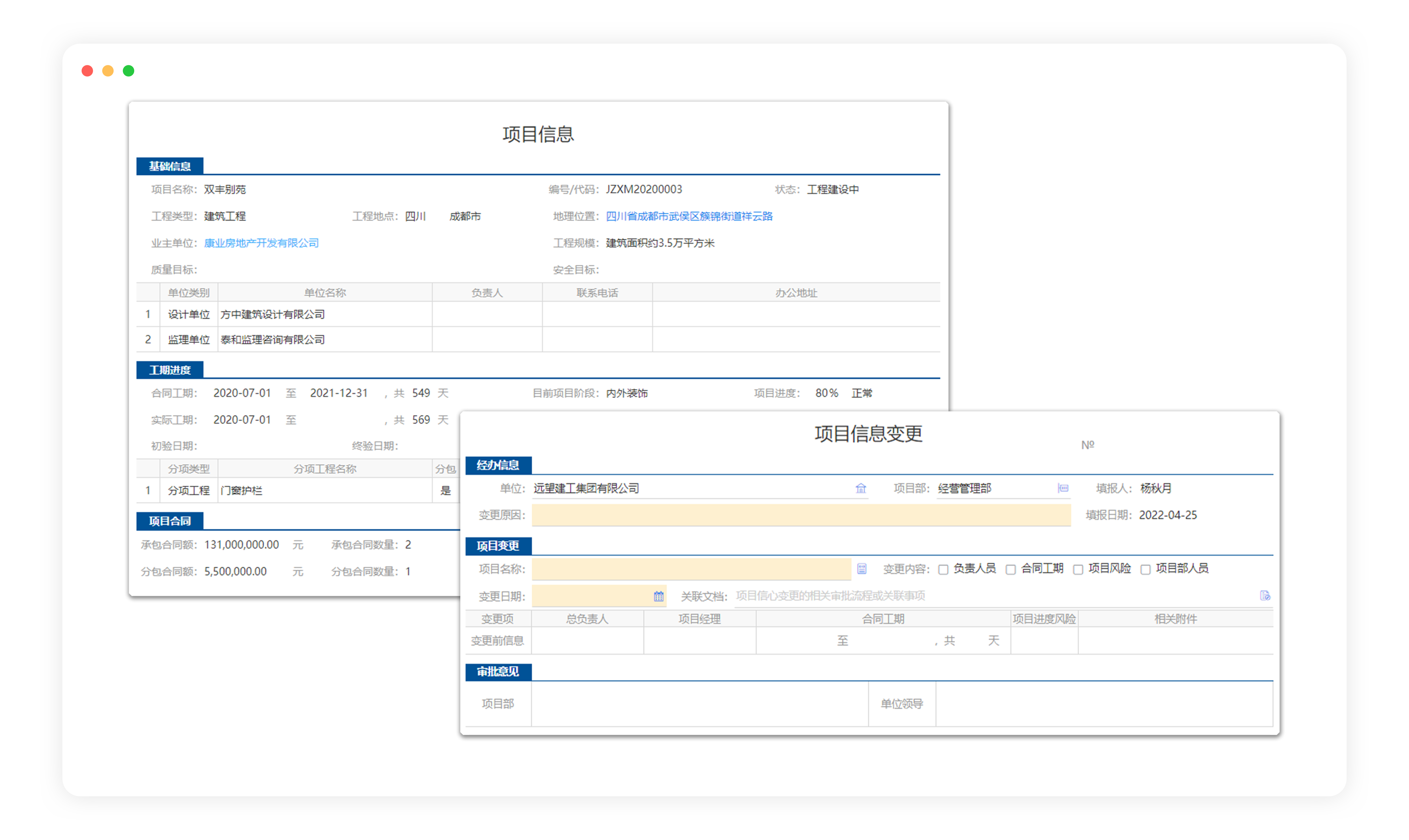
Task: Click the 经营管理部 department value
Action: [x=964, y=488]
